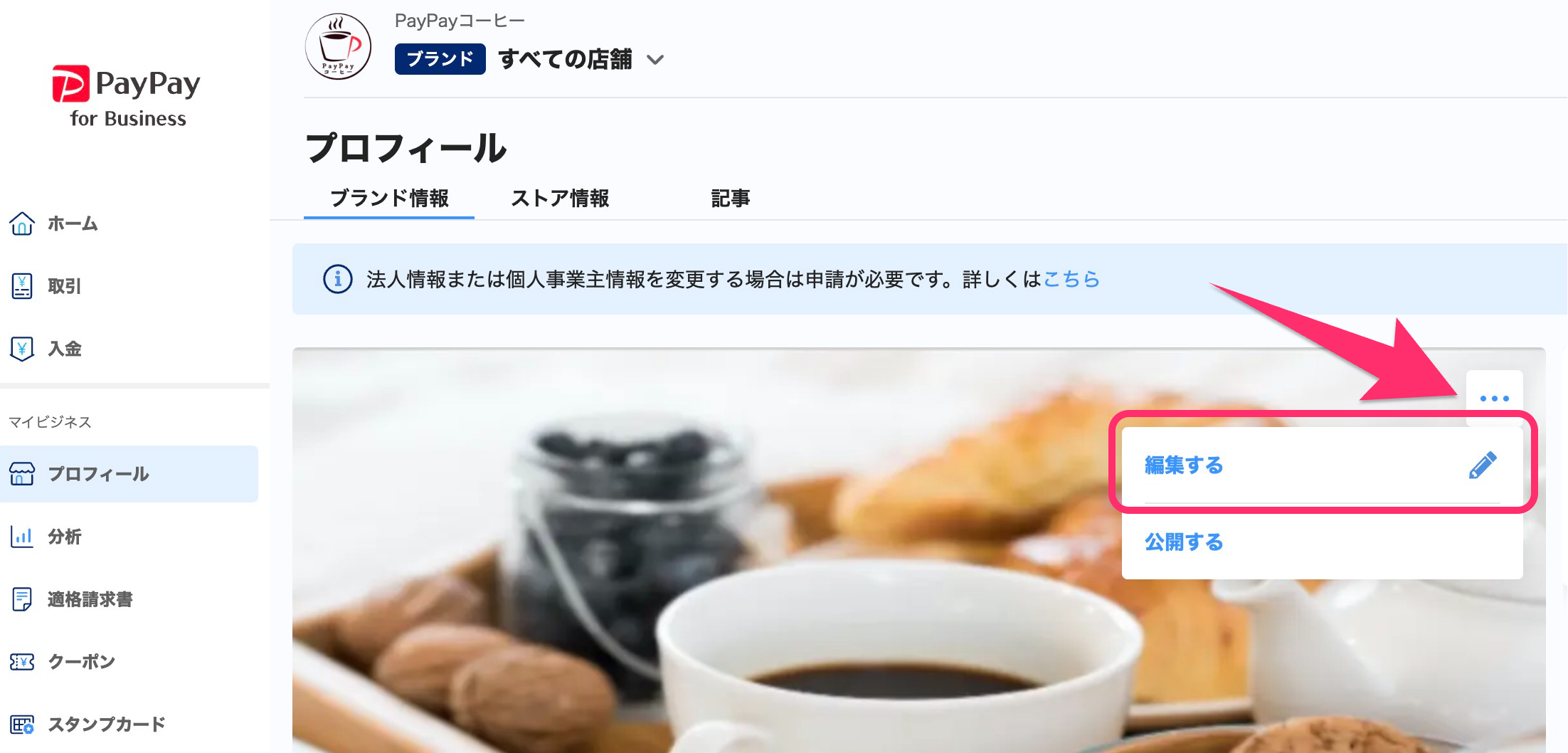This screenshot has width=1568, height=753.
Task: Choose 編集する from the popup menu
Action: 1322,465
